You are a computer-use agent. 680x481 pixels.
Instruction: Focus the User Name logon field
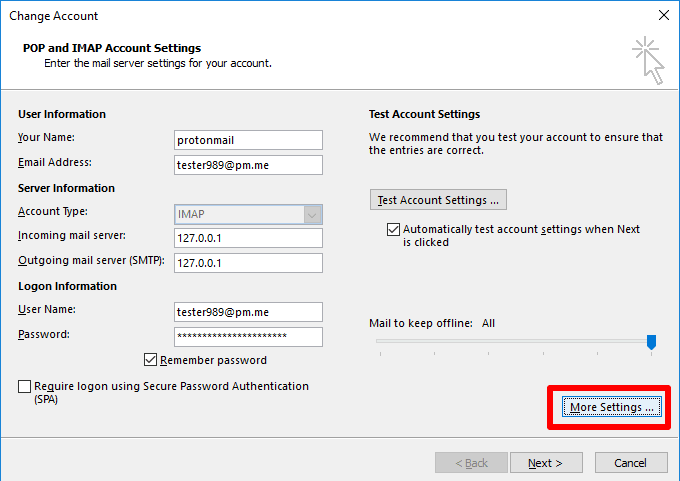tap(248, 312)
